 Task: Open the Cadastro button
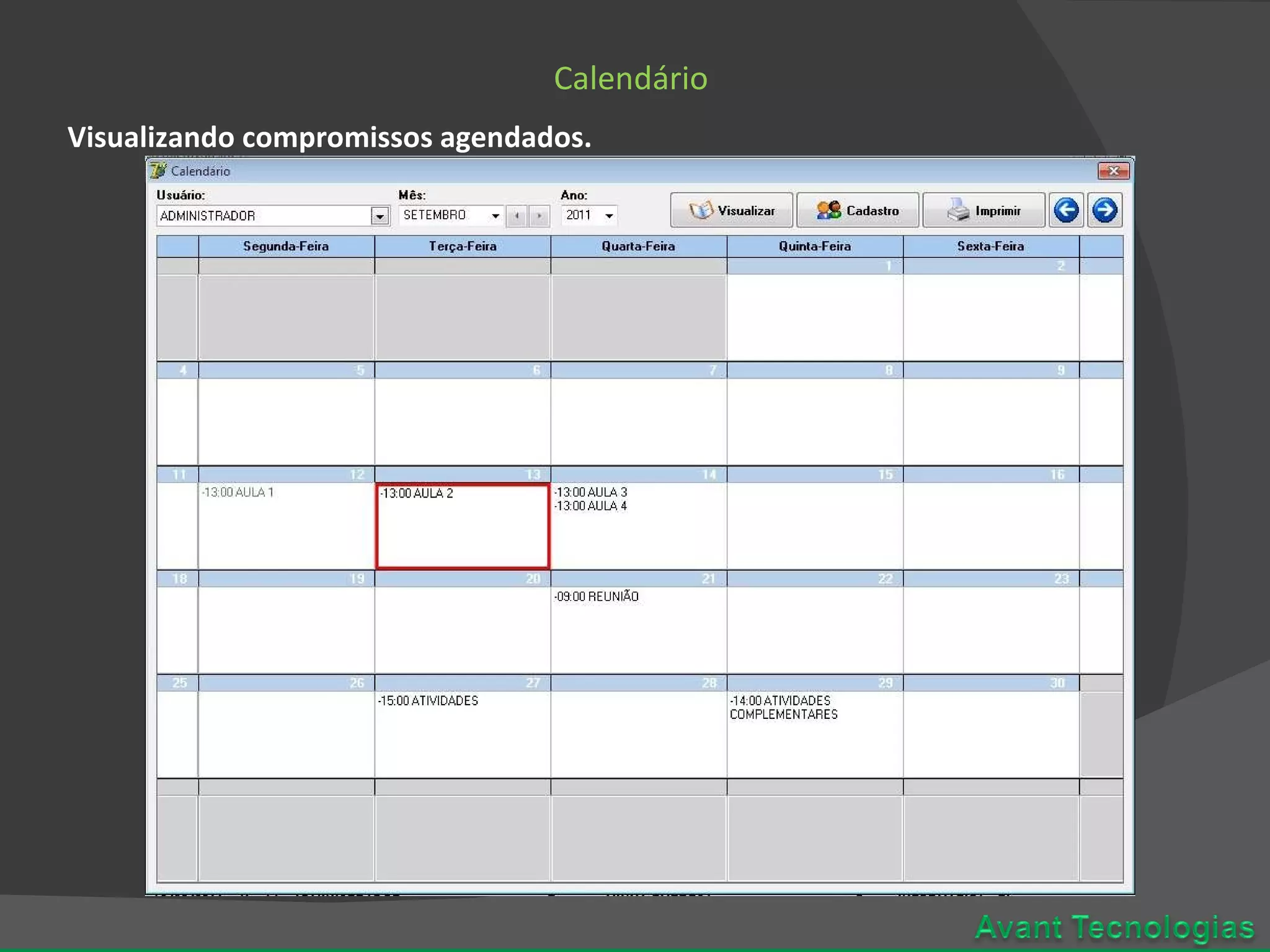tap(858, 211)
